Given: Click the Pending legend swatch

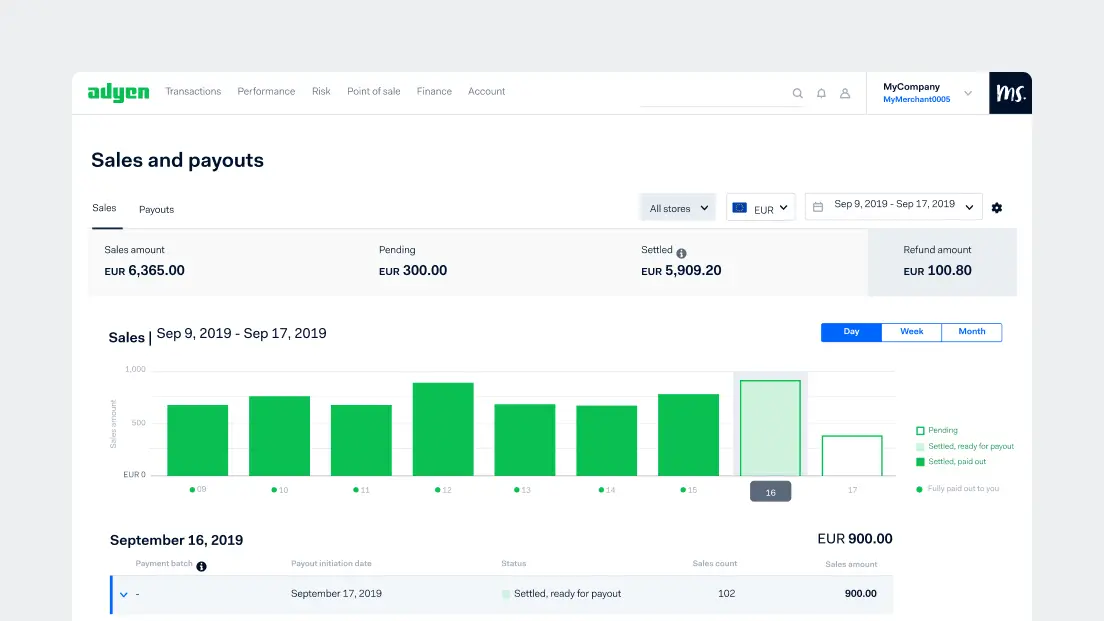Looking at the screenshot, I should 920,431.
